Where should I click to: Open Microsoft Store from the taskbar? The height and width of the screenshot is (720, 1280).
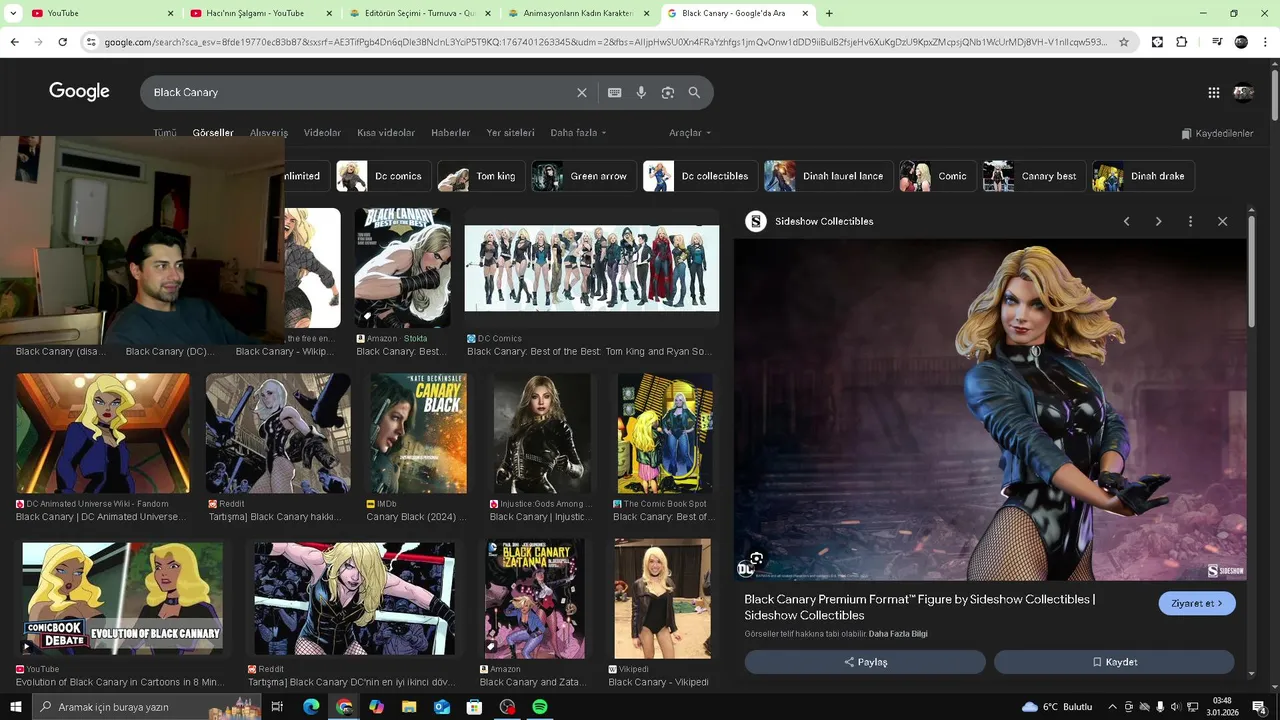[x=474, y=707]
